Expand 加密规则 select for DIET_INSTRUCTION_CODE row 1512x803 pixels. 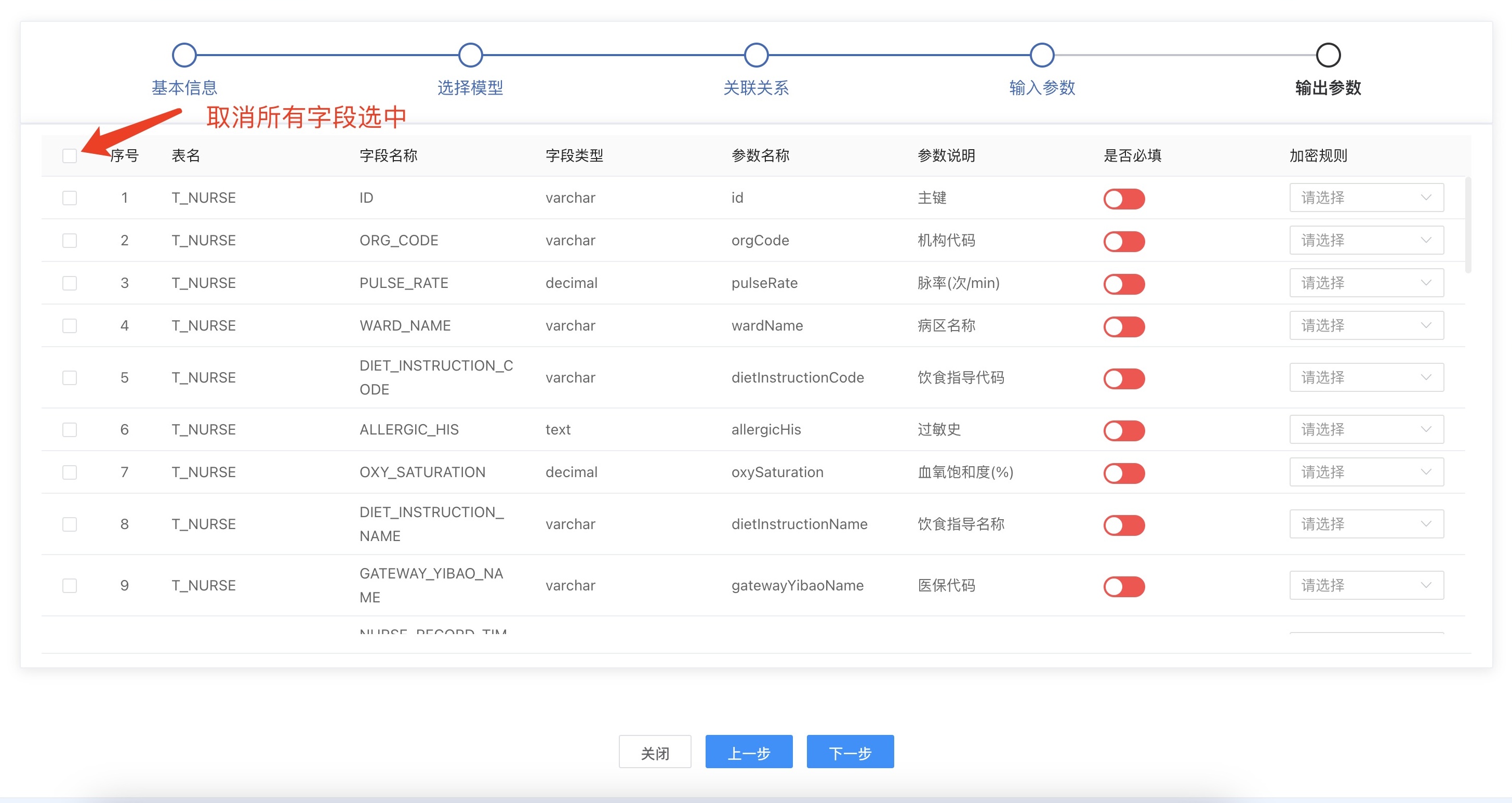[1366, 377]
